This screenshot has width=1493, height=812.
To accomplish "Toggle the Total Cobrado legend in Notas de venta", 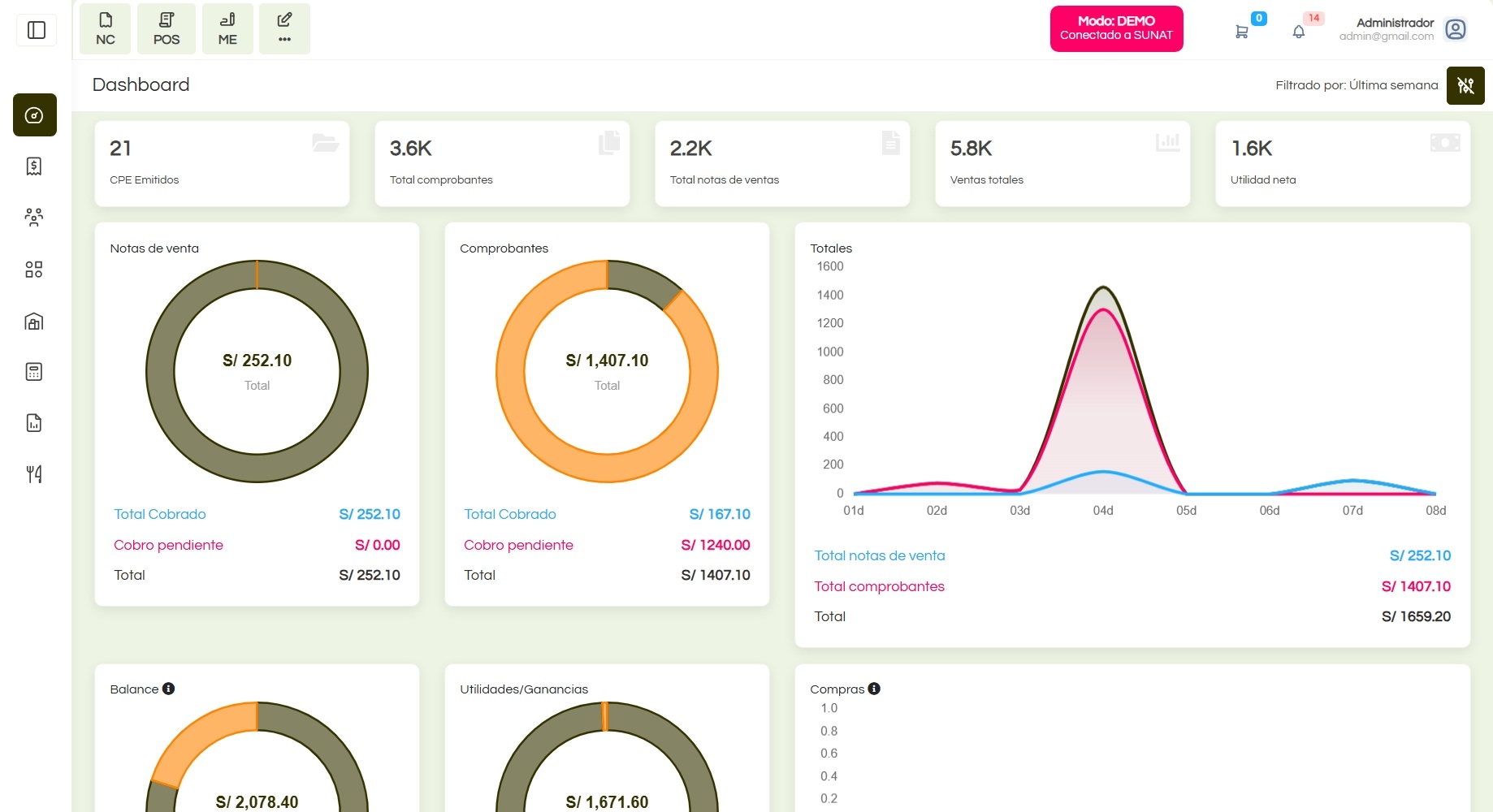I will [x=159, y=514].
